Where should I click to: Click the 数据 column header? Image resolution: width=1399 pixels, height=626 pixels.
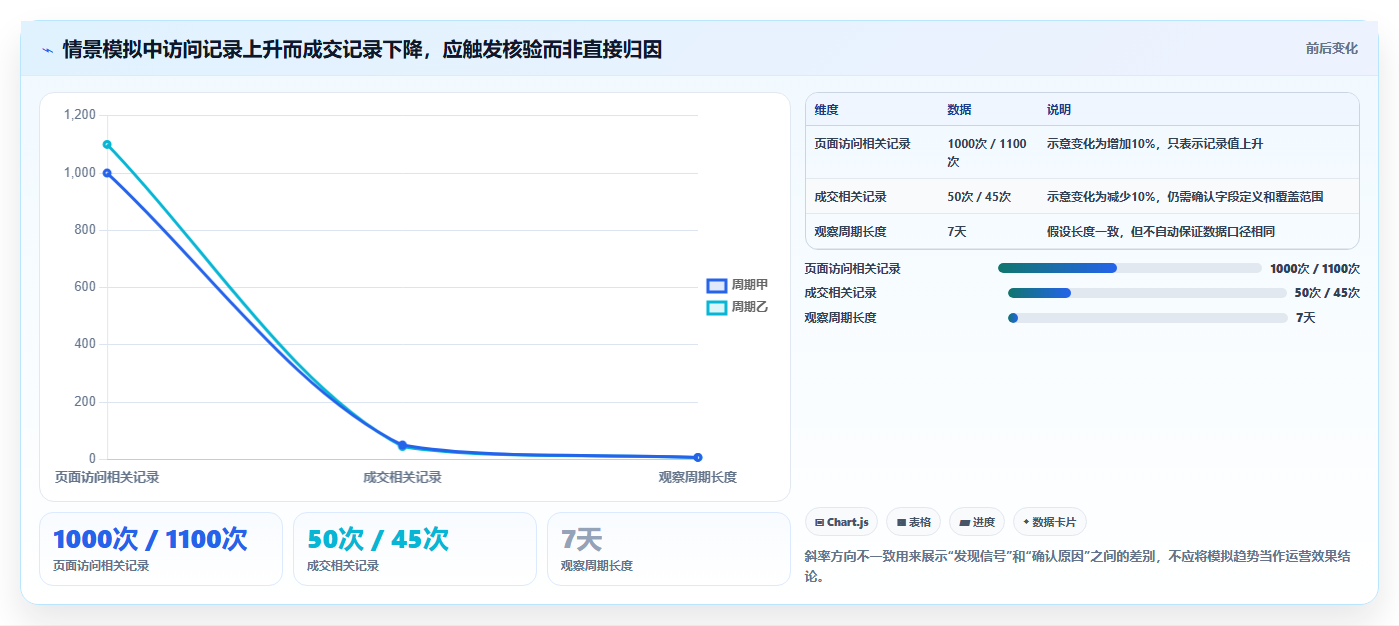coord(959,110)
